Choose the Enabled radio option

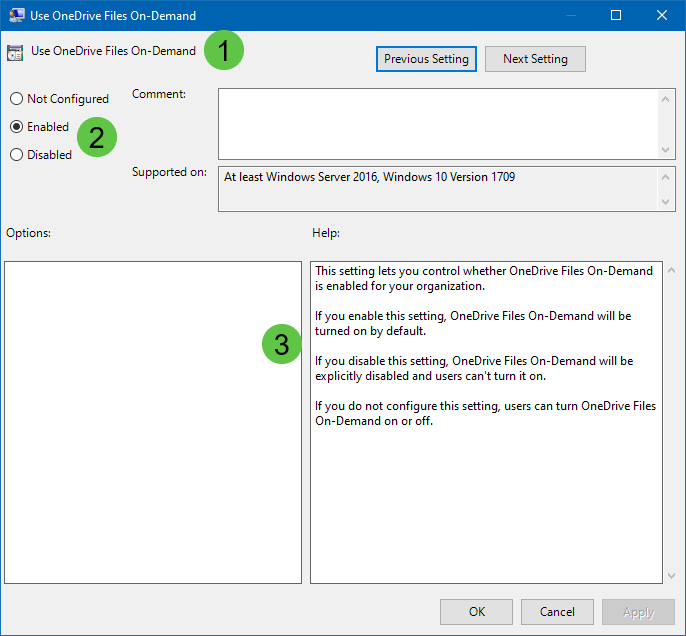16,127
